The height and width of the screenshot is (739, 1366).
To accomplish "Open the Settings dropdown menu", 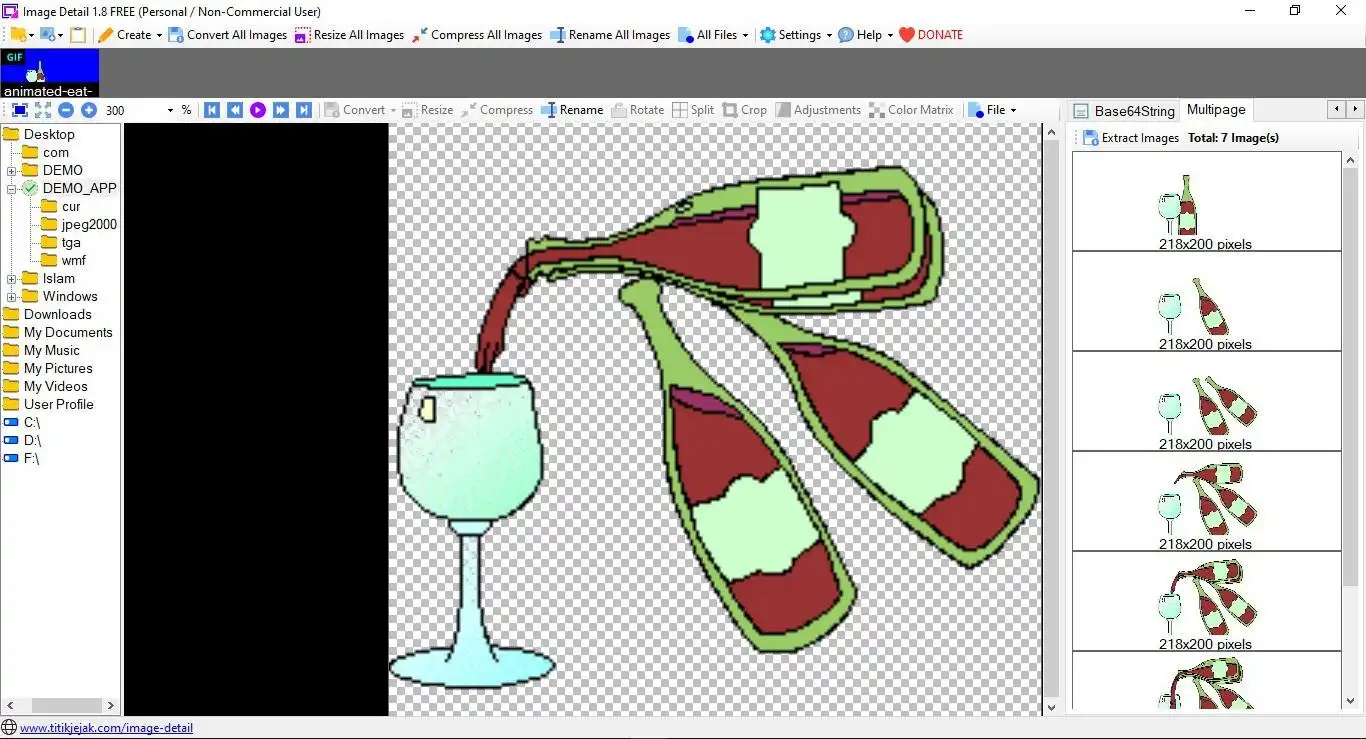I will 796,35.
